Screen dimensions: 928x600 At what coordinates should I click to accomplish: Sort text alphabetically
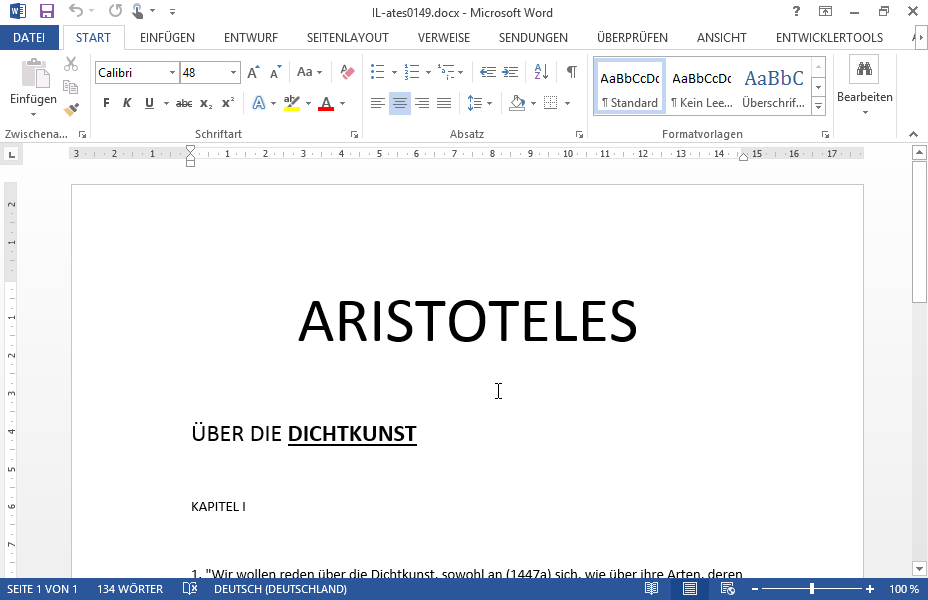tap(541, 72)
